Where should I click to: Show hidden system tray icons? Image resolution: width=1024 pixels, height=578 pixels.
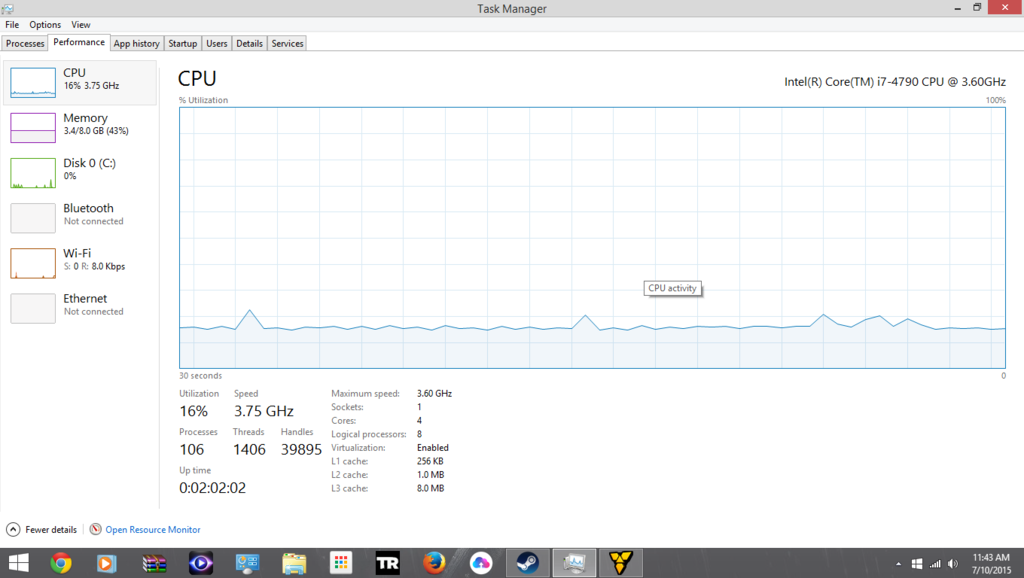click(897, 563)
